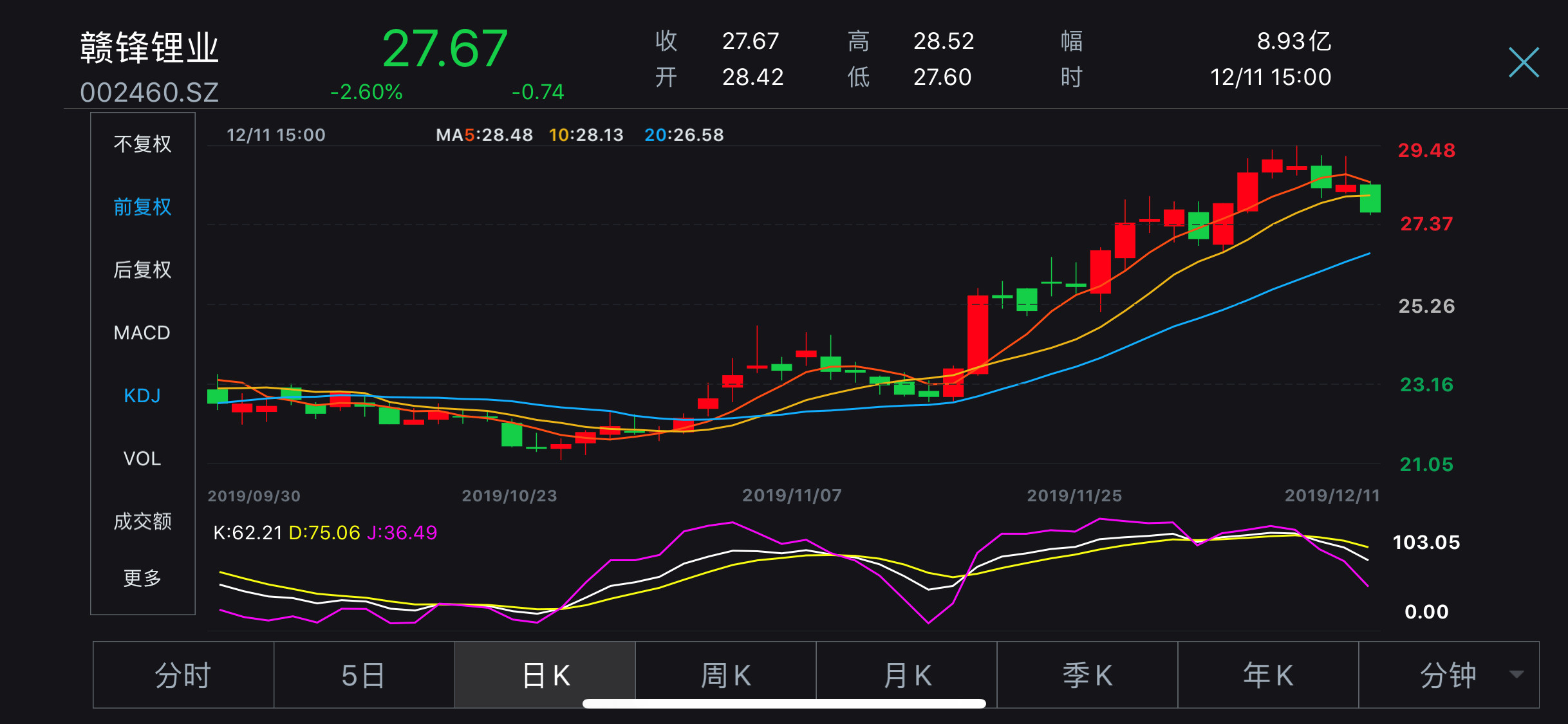Select 前复权 adjustment mode

(142, 207)
